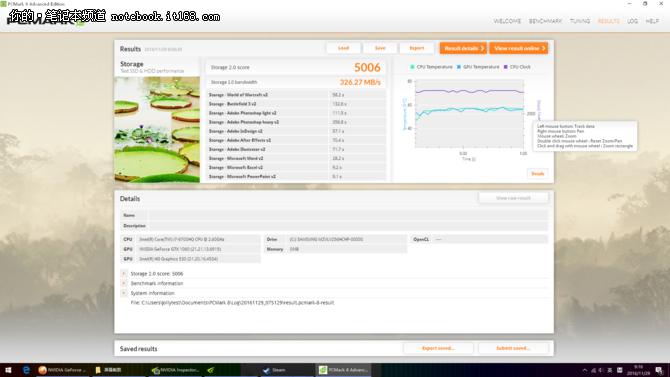This screenshot has width=670, height=377.
Task: Click the green NVIDIA icon in the taskbar
Action: click(x=211, y=370)
